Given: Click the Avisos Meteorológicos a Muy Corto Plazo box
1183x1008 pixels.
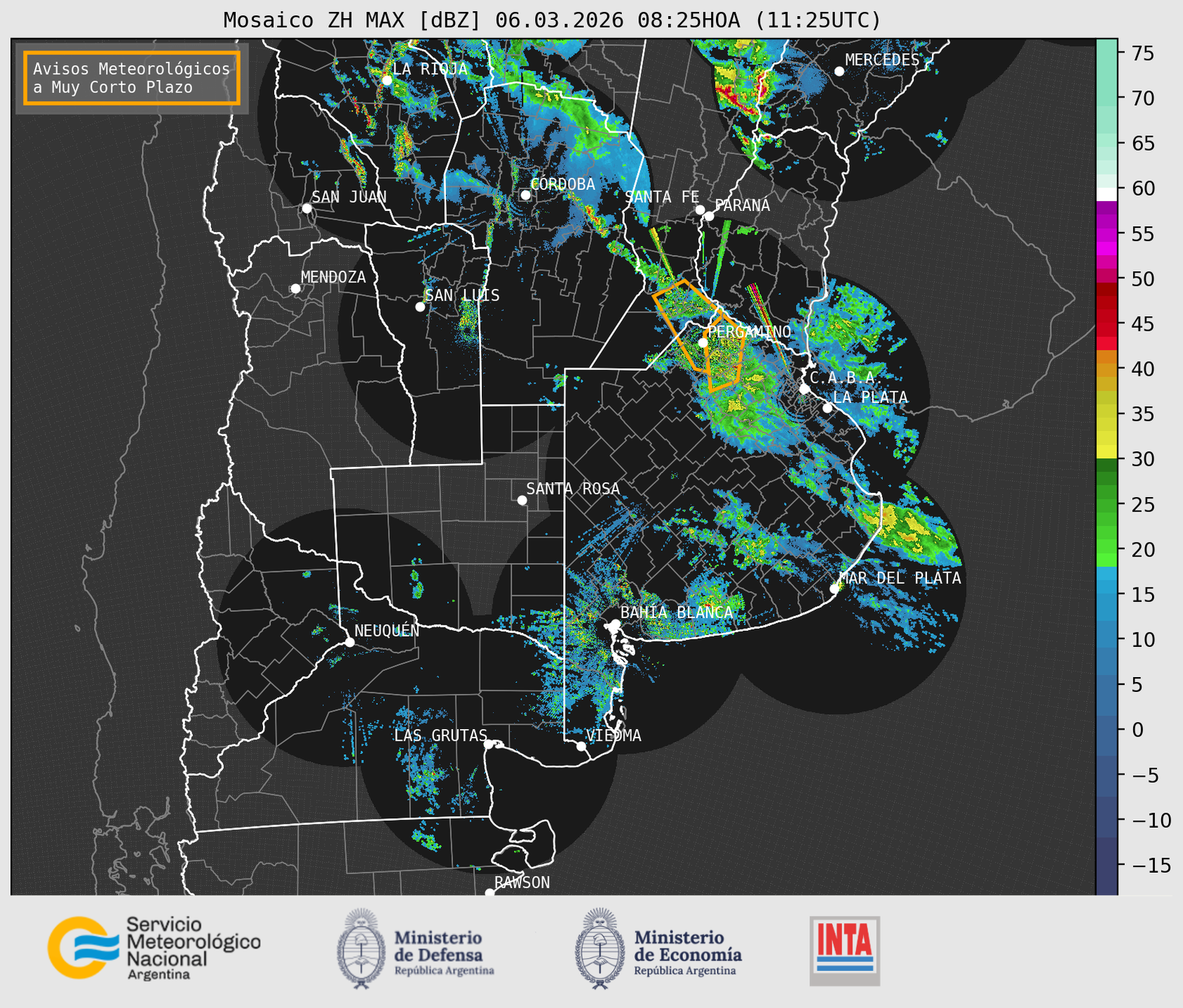Looking at the screenshot, I should tap(132, 78).
